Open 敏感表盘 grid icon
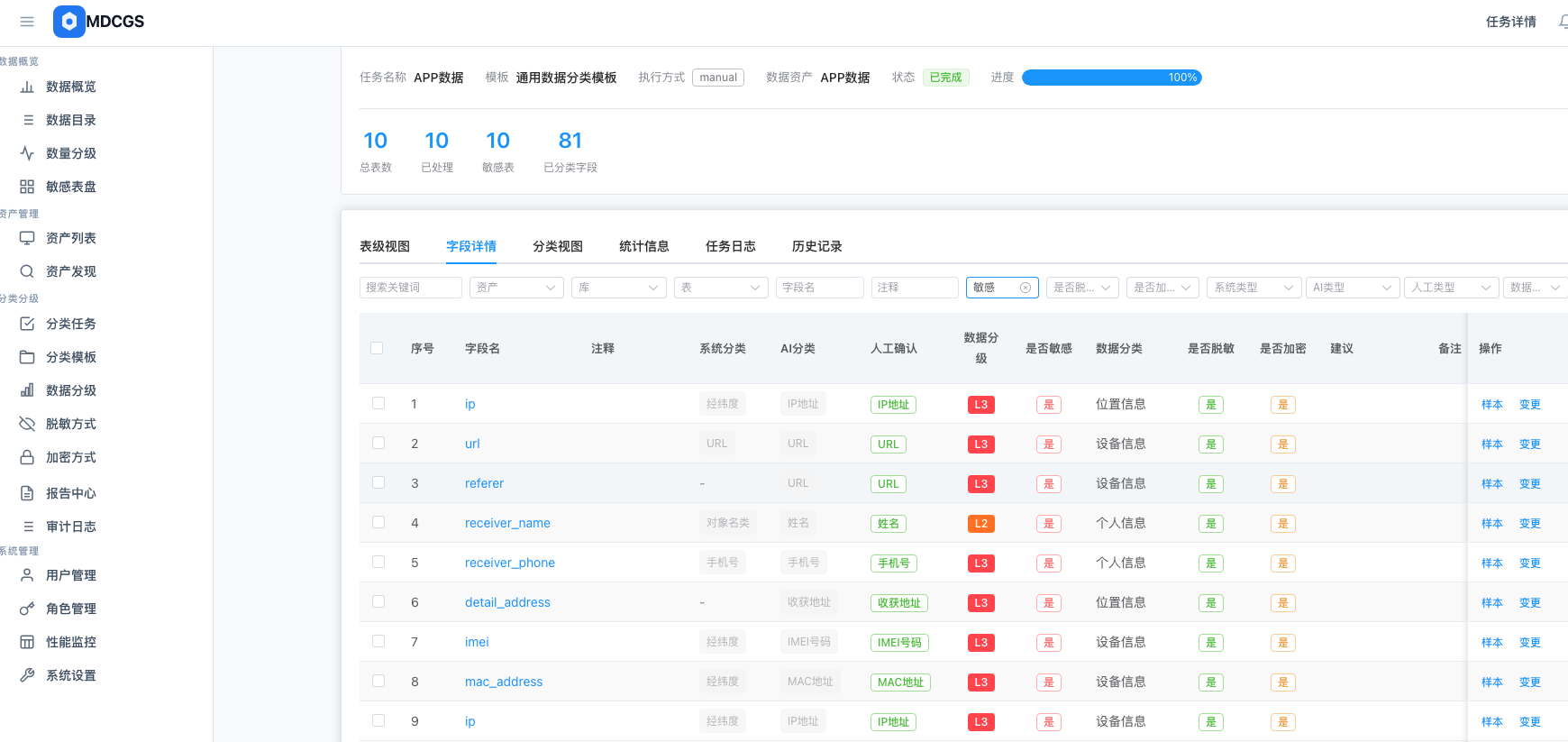1568x742 pixels. (x=27, y=187)
